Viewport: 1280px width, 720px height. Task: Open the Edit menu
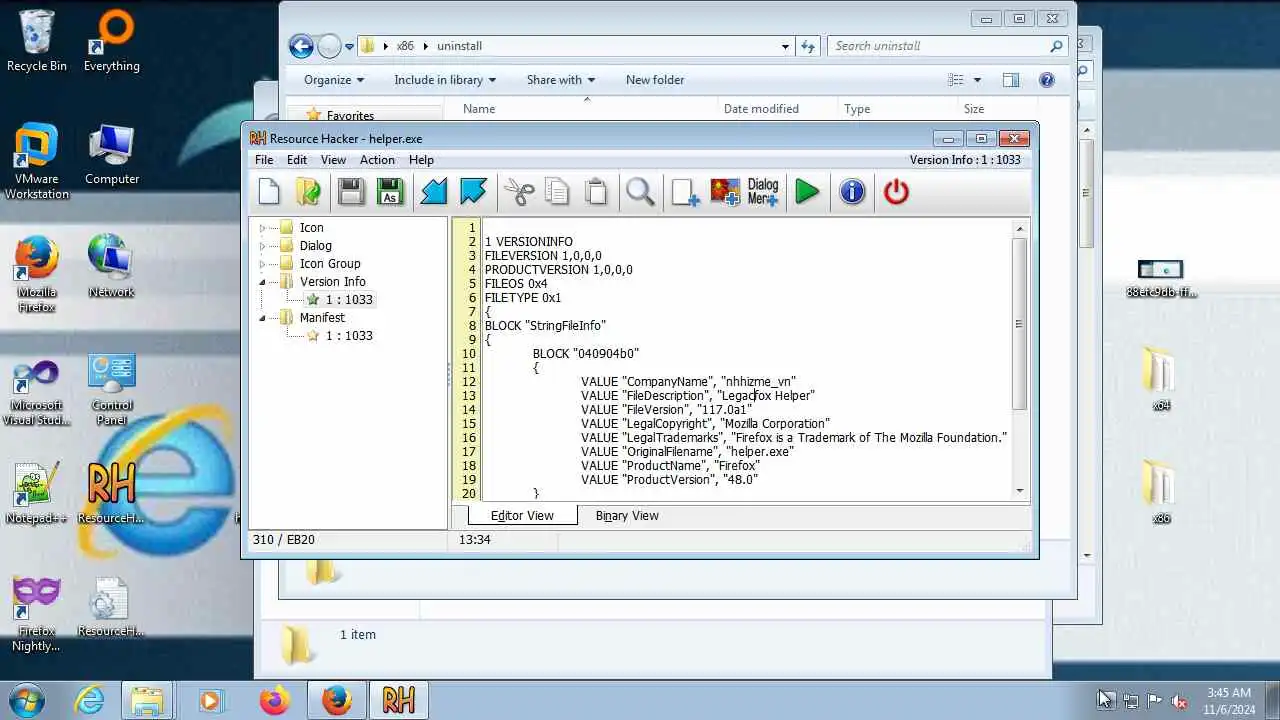(x=297, y=160)
